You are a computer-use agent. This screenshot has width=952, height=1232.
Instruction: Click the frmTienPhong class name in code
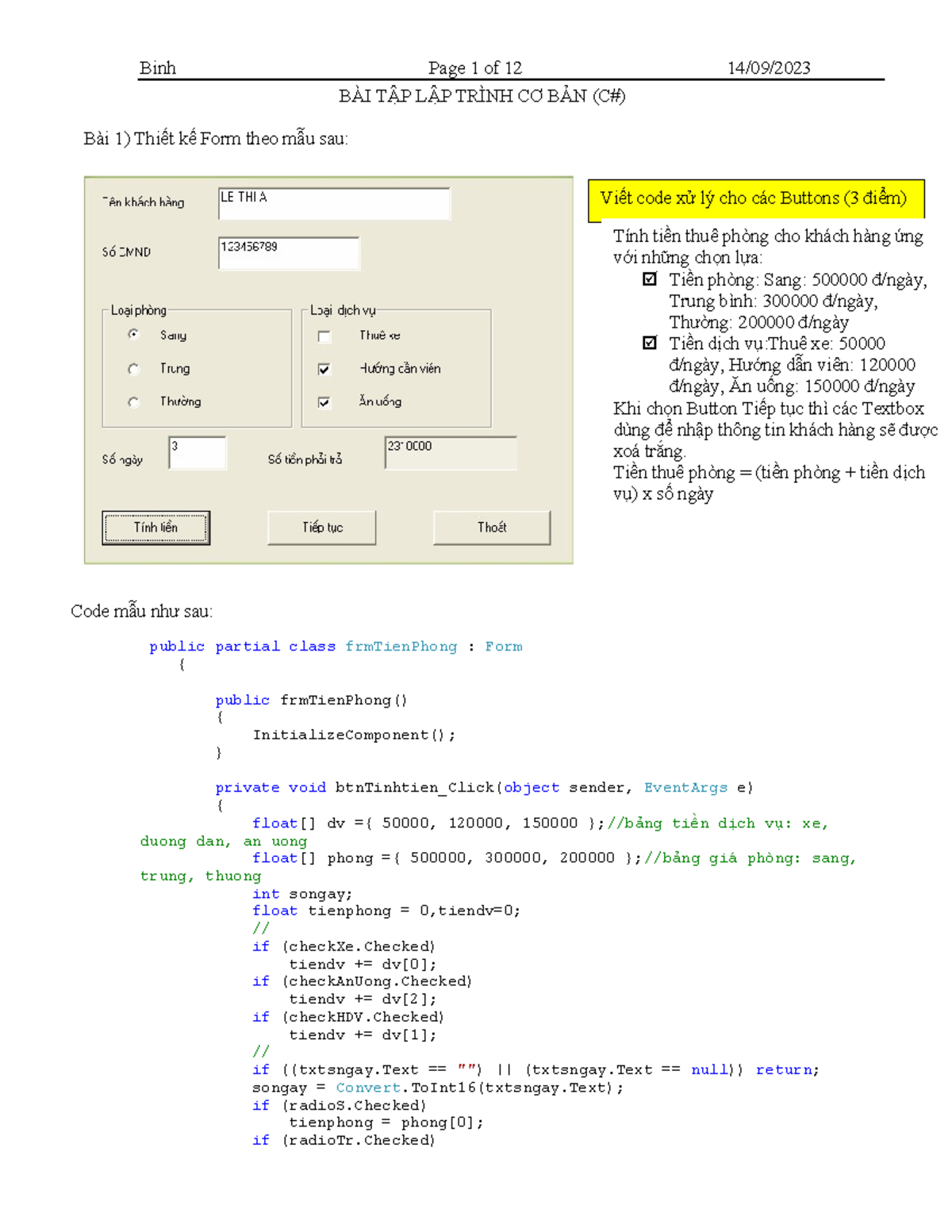401,647
